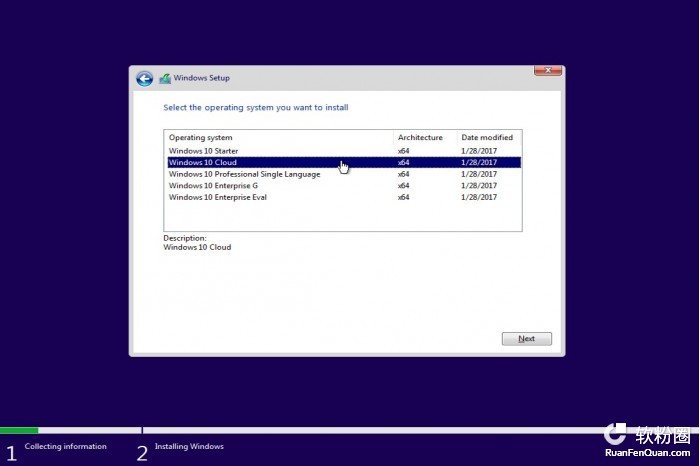Viewport: 700px width, 466px height.
Task: Click the Windows Setup title icon
Action: coord(165,79)
